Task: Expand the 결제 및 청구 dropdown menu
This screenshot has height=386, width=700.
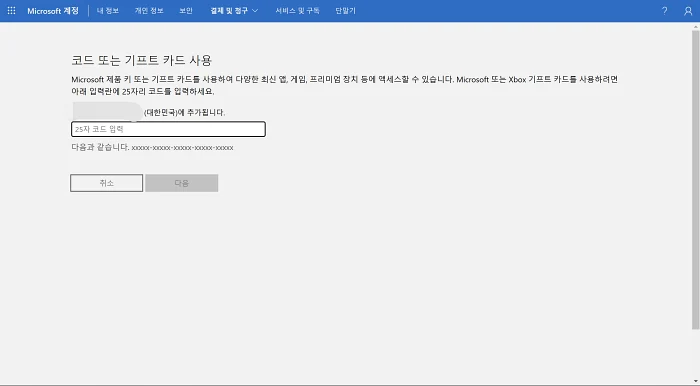Action: pyautogui.click(x=234, y=11)
